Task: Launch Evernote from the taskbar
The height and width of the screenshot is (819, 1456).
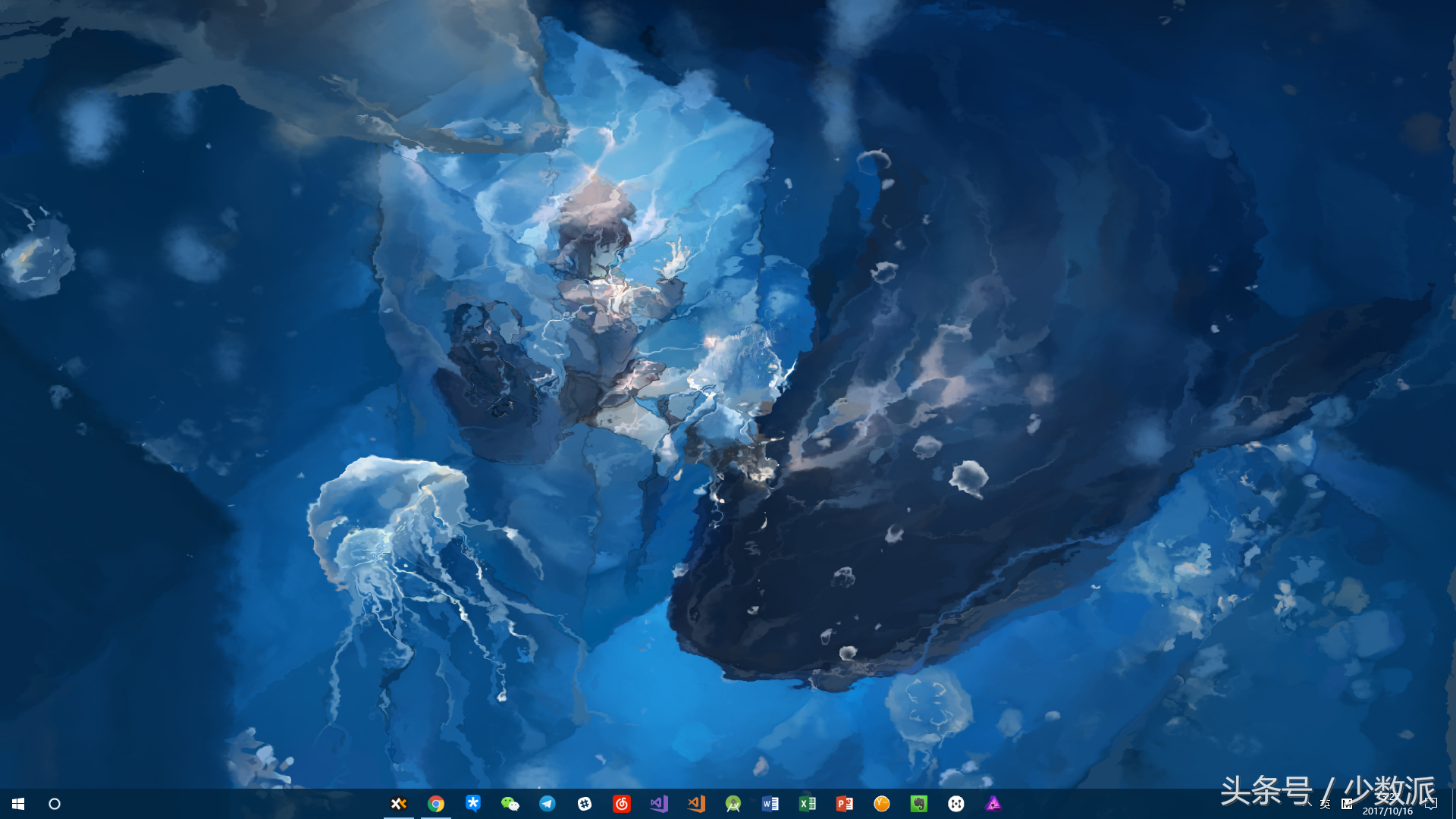Action: 919,804
